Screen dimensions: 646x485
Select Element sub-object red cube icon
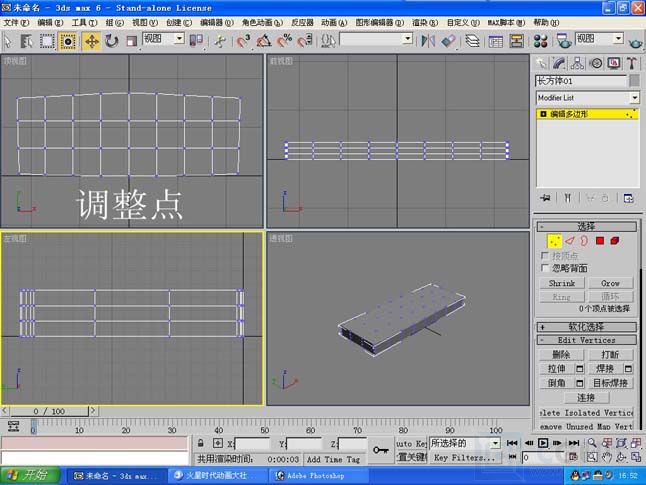[x=615, y=241]
